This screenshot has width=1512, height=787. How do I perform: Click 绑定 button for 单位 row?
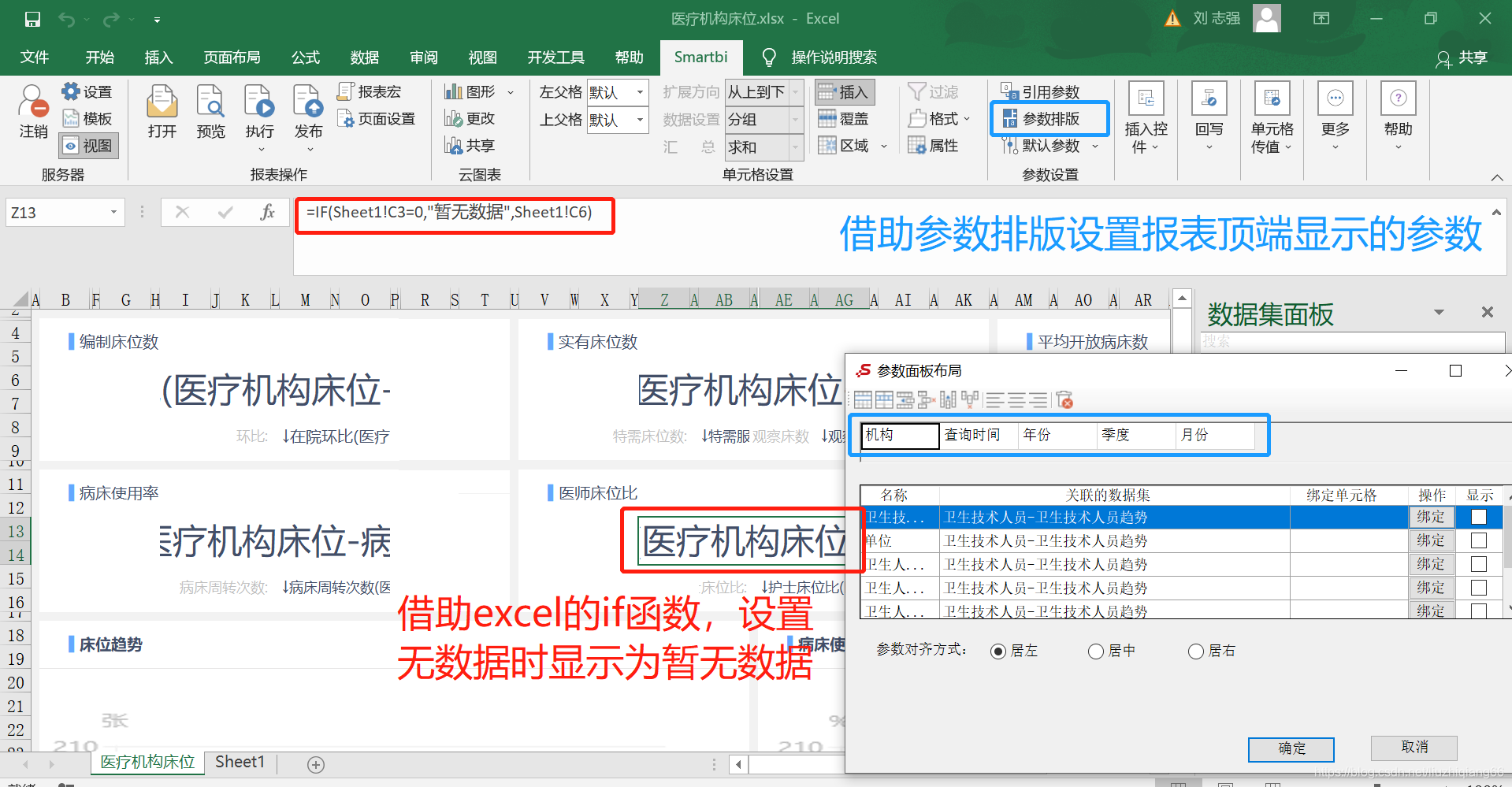[x=1431, y=540]
